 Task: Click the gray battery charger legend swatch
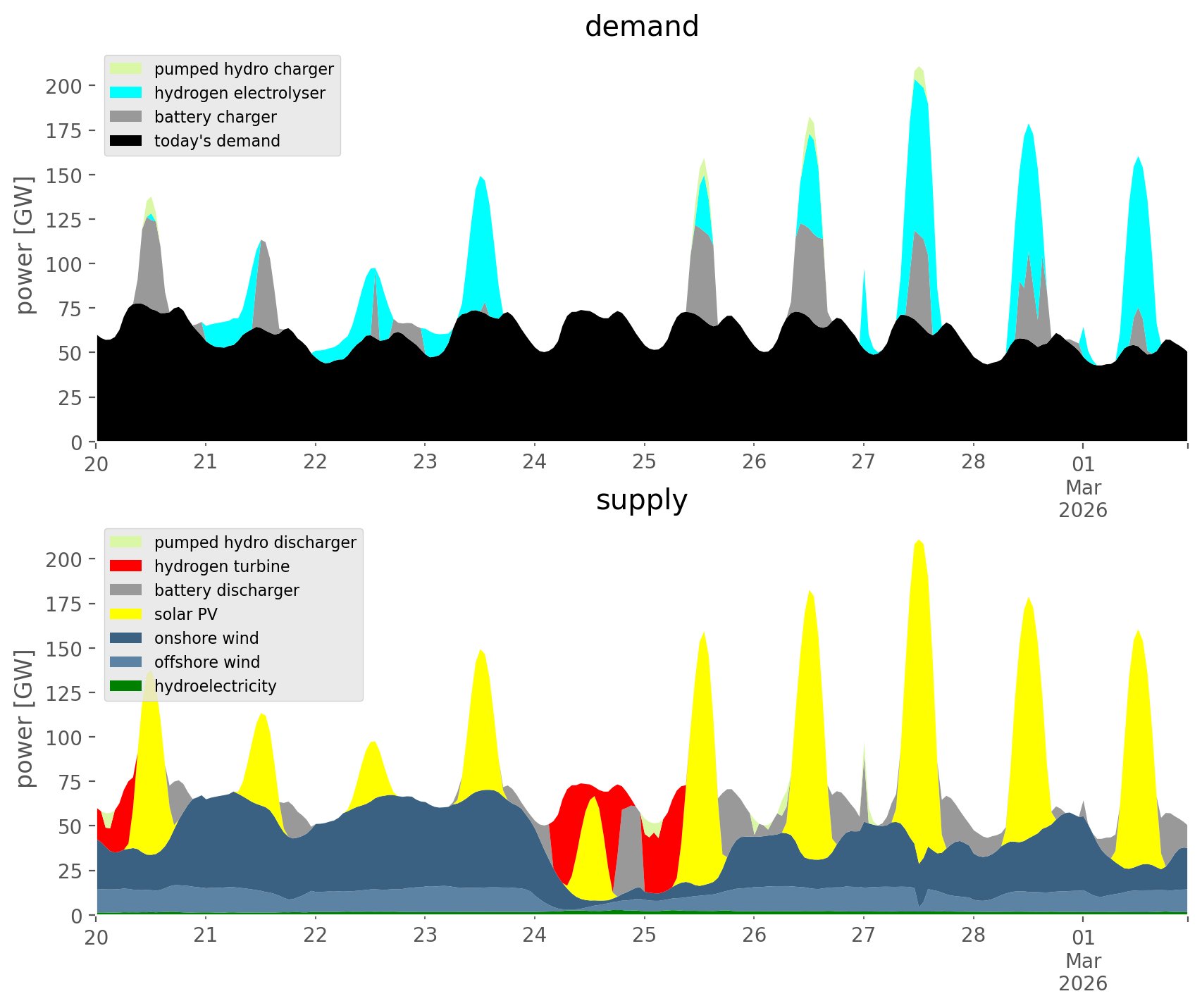click(126, 117)
